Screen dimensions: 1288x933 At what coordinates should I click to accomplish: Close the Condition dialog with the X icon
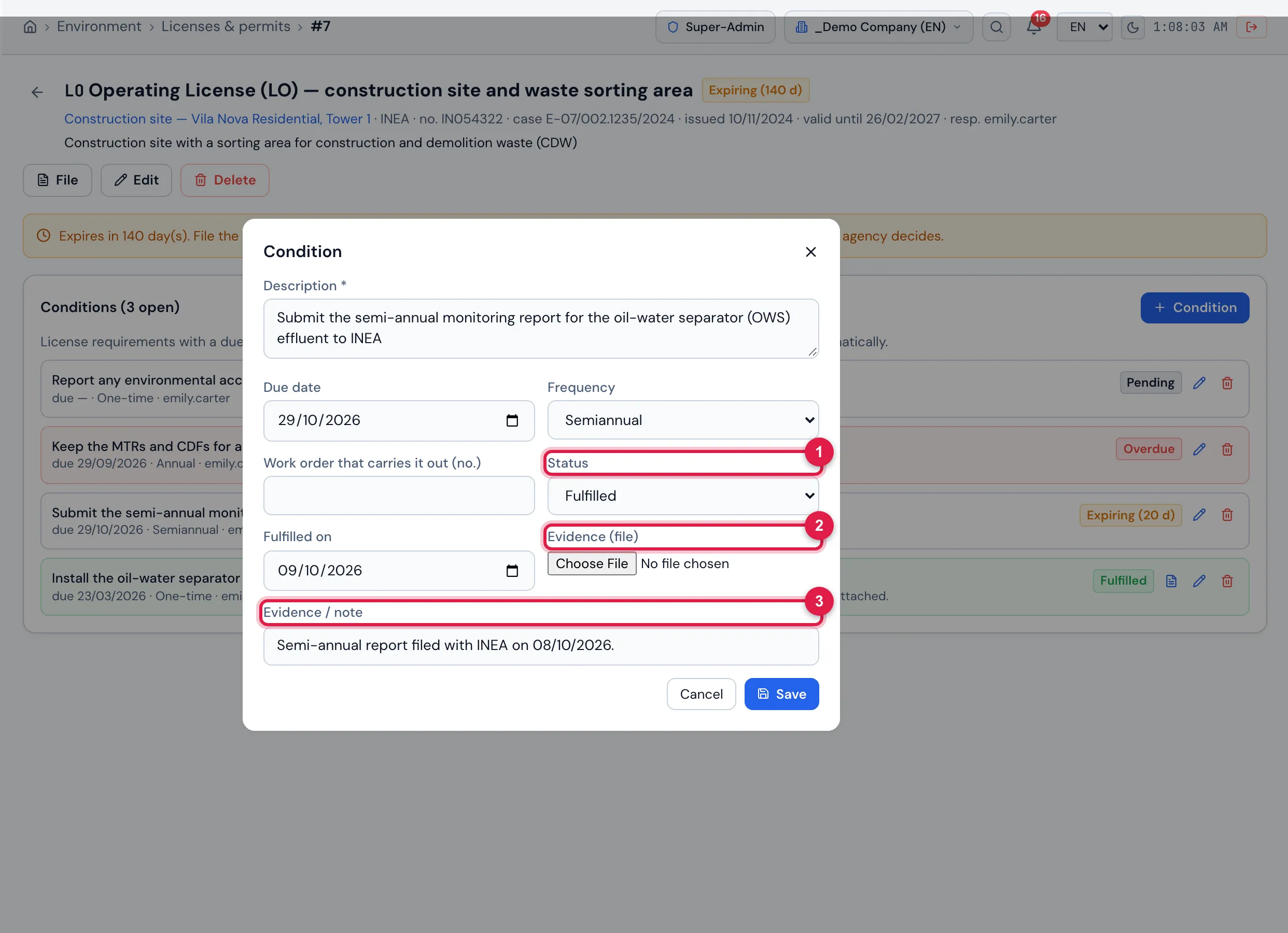pos(810,251)
